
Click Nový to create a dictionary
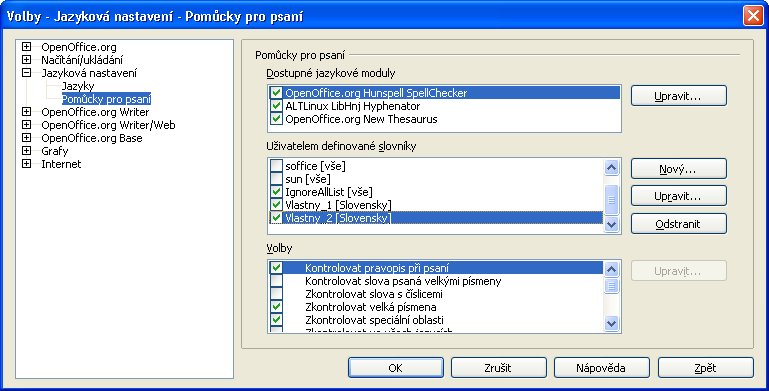[x=678, y=169]
